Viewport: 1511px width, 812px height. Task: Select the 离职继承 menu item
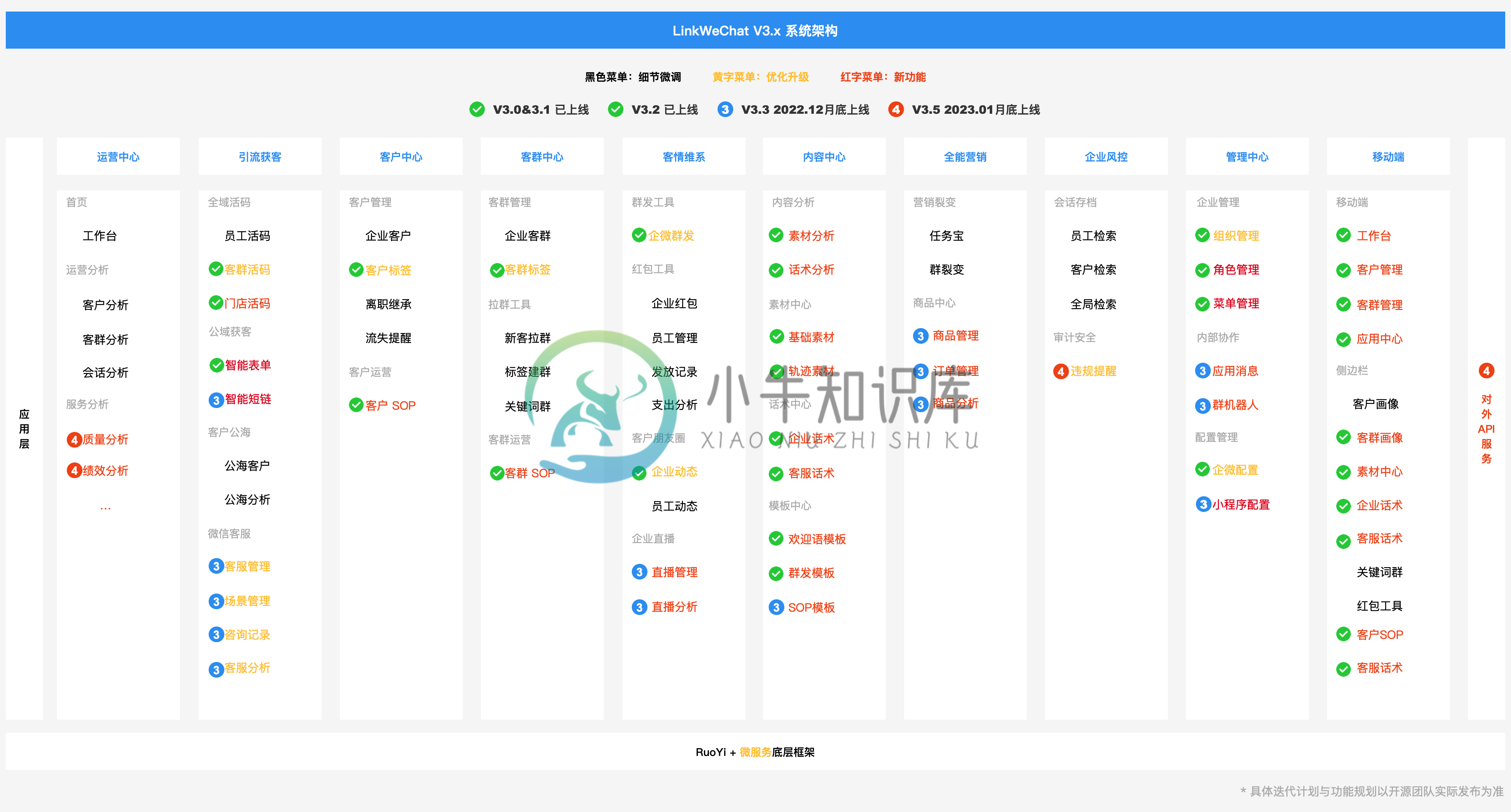tap(388, 304)
